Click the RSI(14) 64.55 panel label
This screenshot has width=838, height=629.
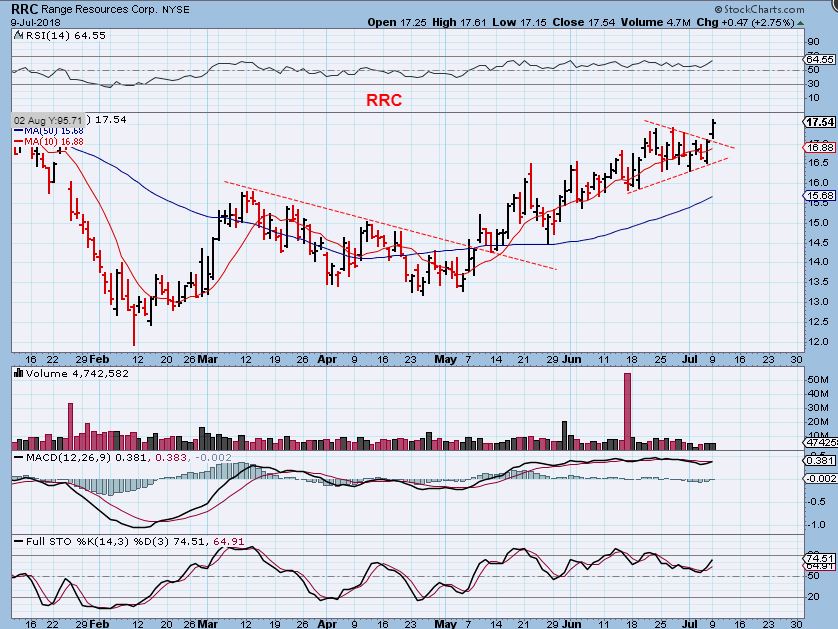click(65, 35)
